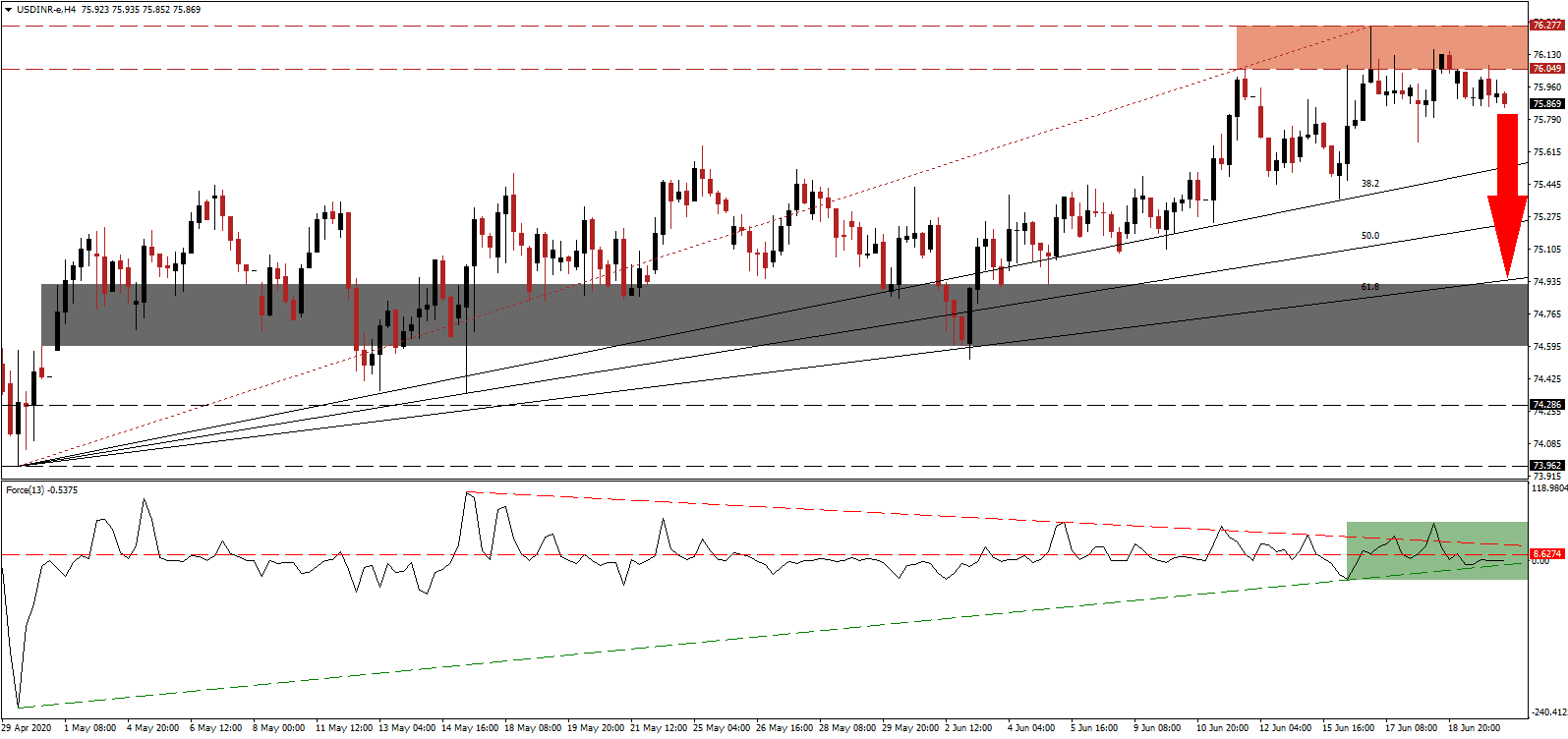Click the Force indicator 8.6274 level label
This screenshot has width=1568, height=739.
coord(1546,554)
